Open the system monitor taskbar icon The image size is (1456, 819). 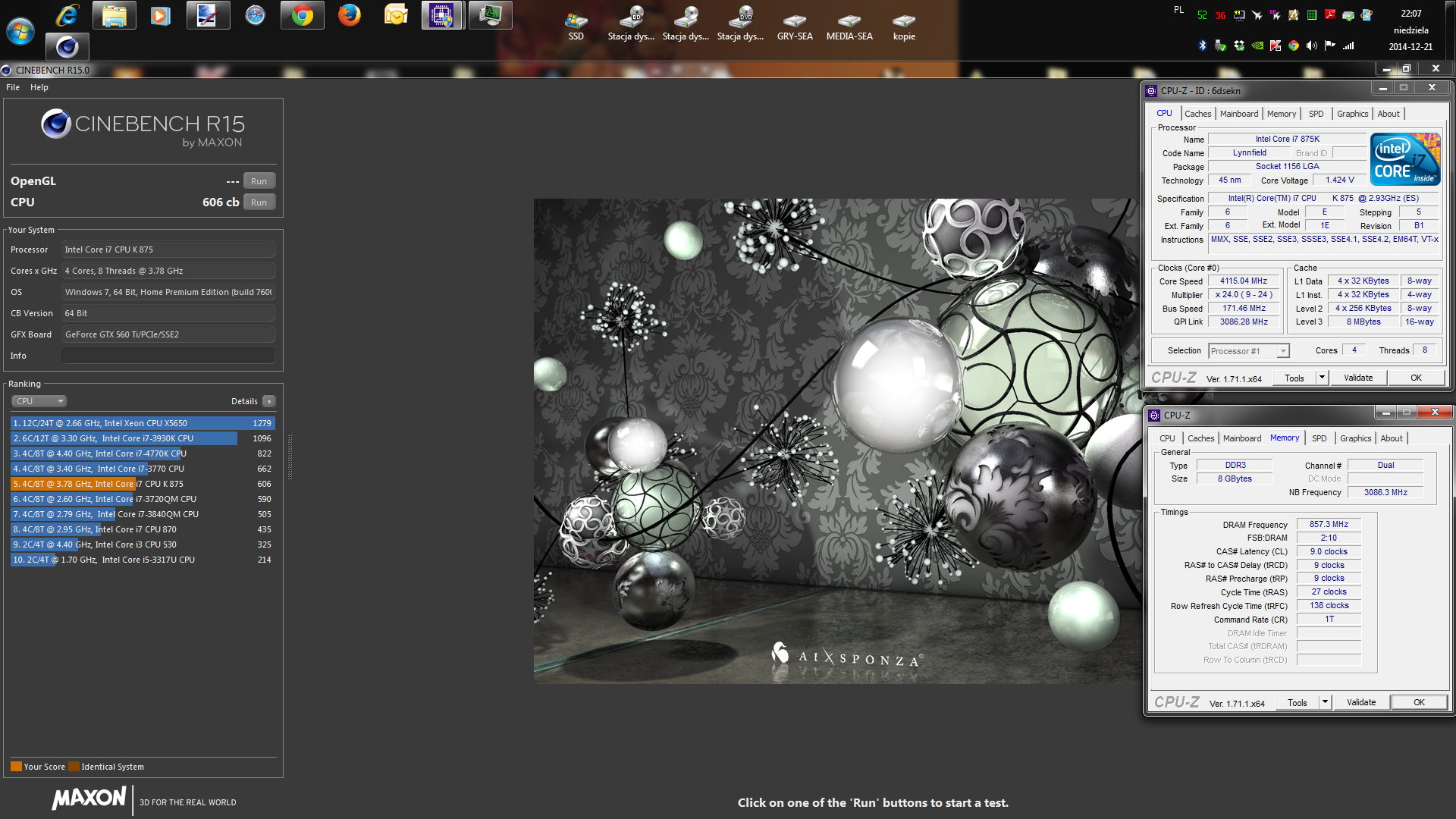tap(490, 15)
